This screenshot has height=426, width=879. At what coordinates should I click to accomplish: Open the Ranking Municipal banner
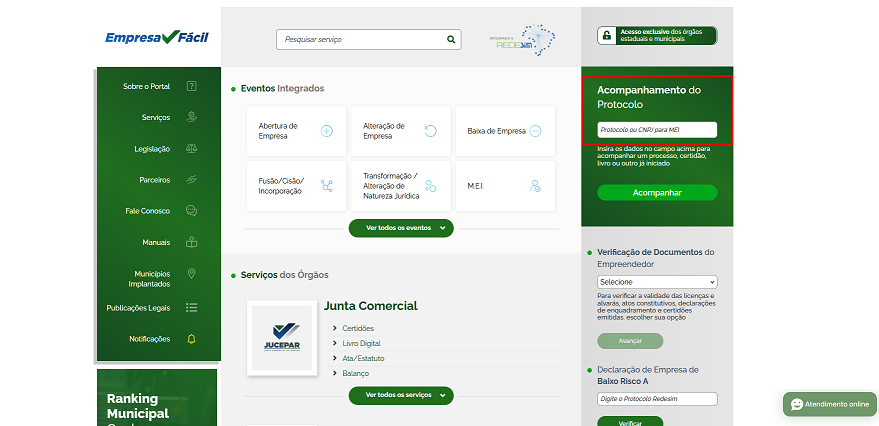pos(157,397)
